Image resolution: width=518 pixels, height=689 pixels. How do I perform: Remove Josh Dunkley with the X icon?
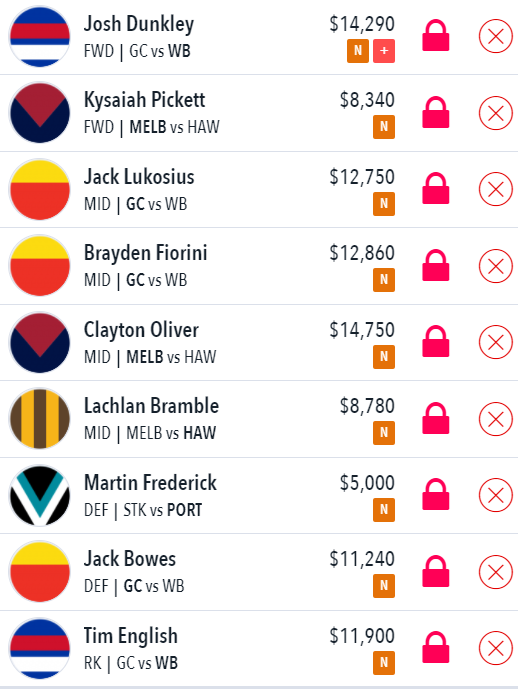(496, 36)
